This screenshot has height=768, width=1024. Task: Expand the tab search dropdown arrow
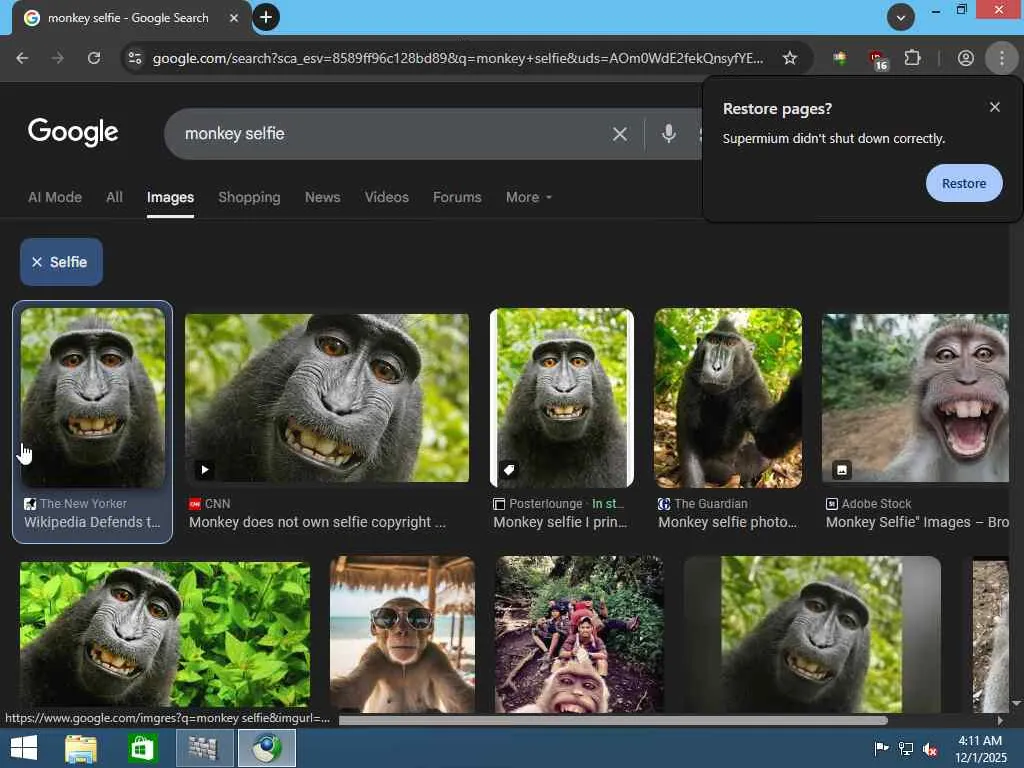click(x=901, y=18)
